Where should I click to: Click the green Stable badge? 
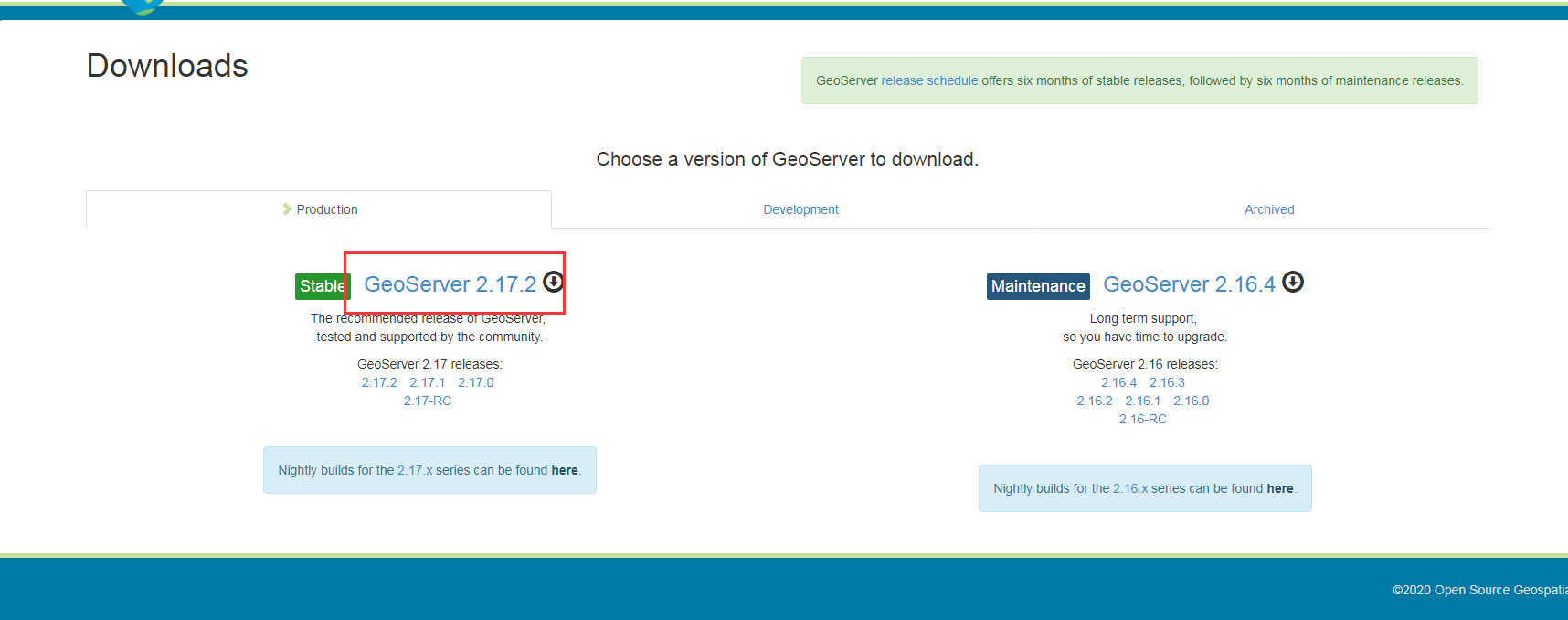click(x=323, y=286)
